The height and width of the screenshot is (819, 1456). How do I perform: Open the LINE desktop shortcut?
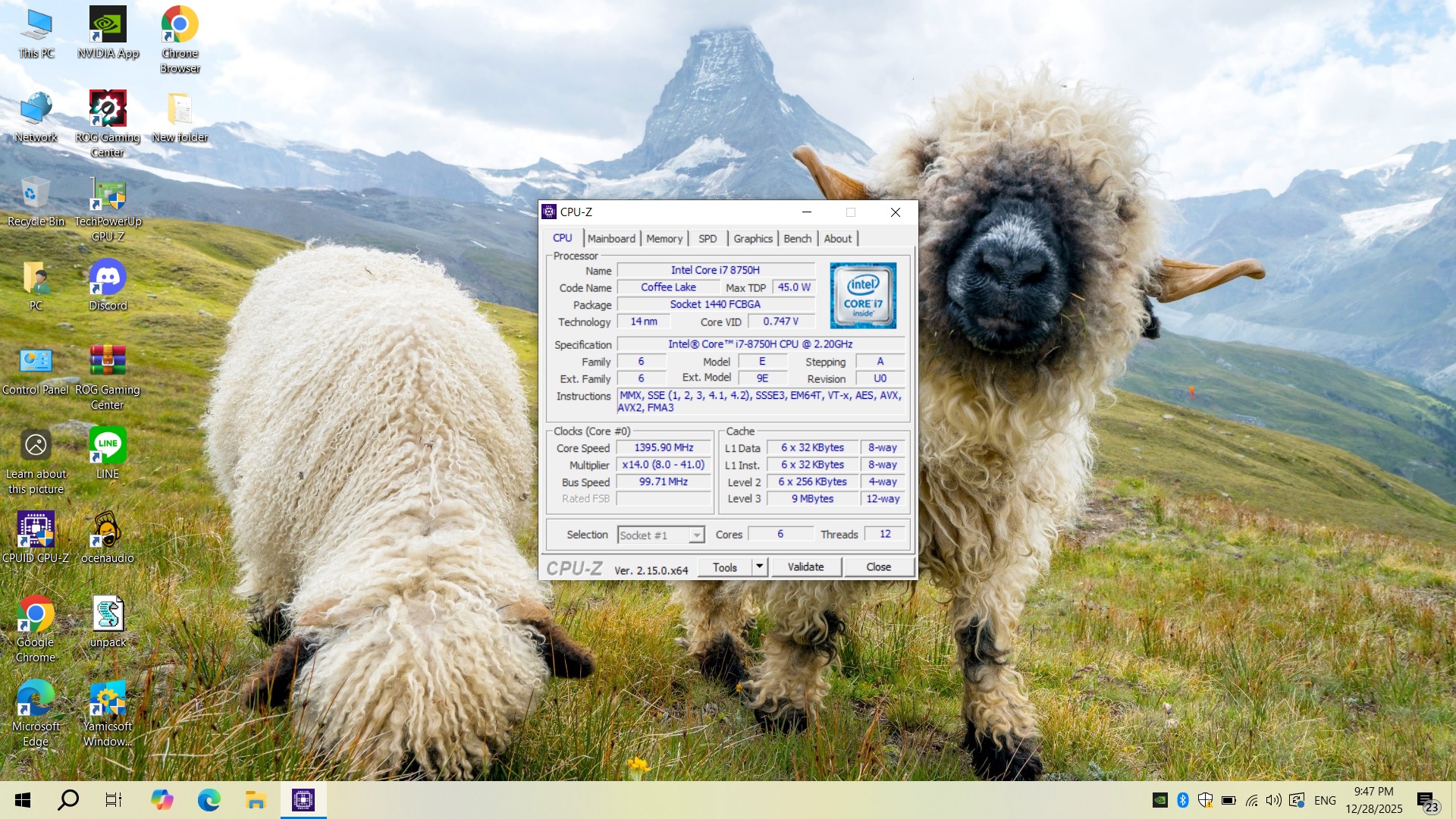[108, 446]
